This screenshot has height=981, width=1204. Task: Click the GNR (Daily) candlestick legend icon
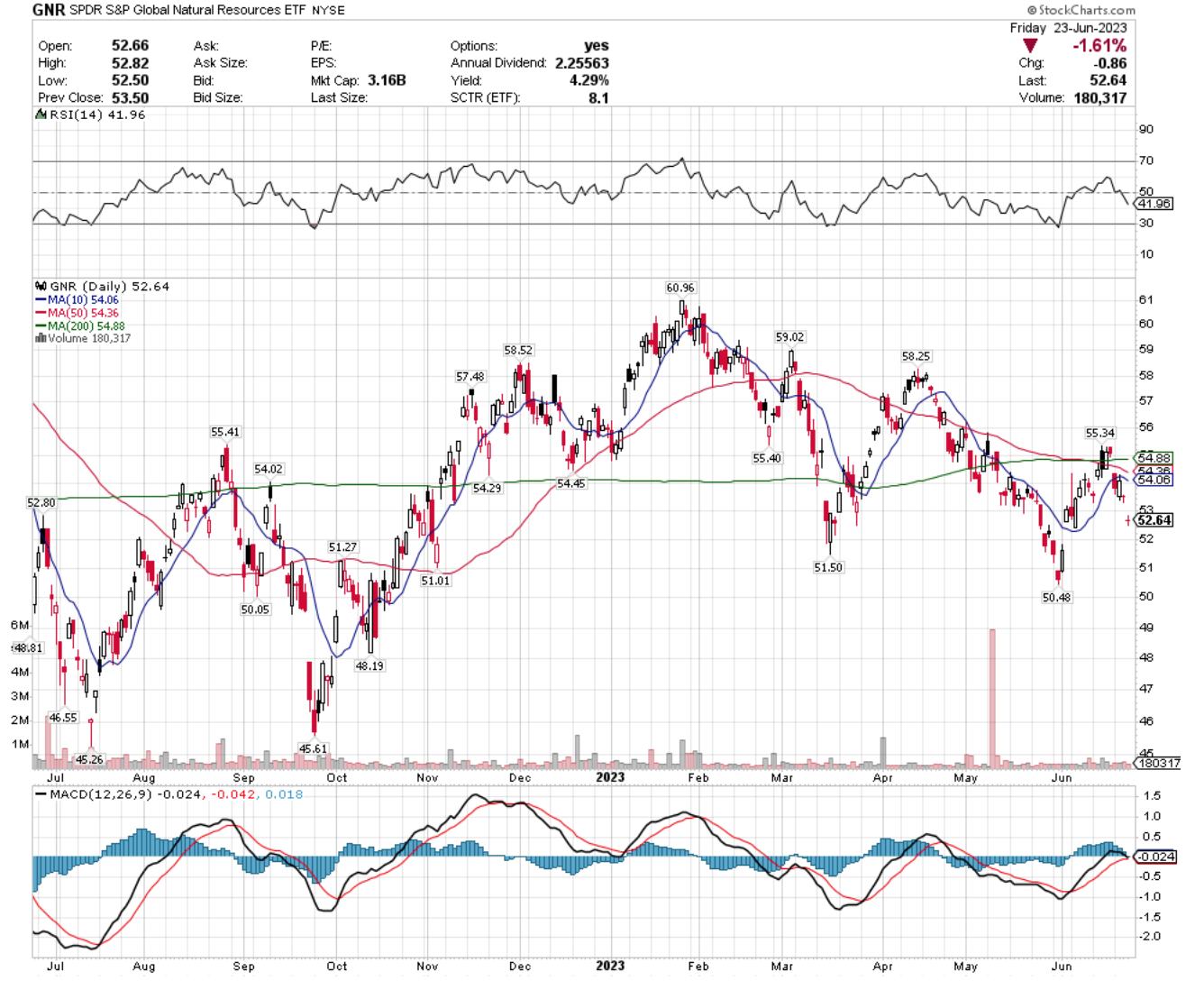[x=41, y=287]
